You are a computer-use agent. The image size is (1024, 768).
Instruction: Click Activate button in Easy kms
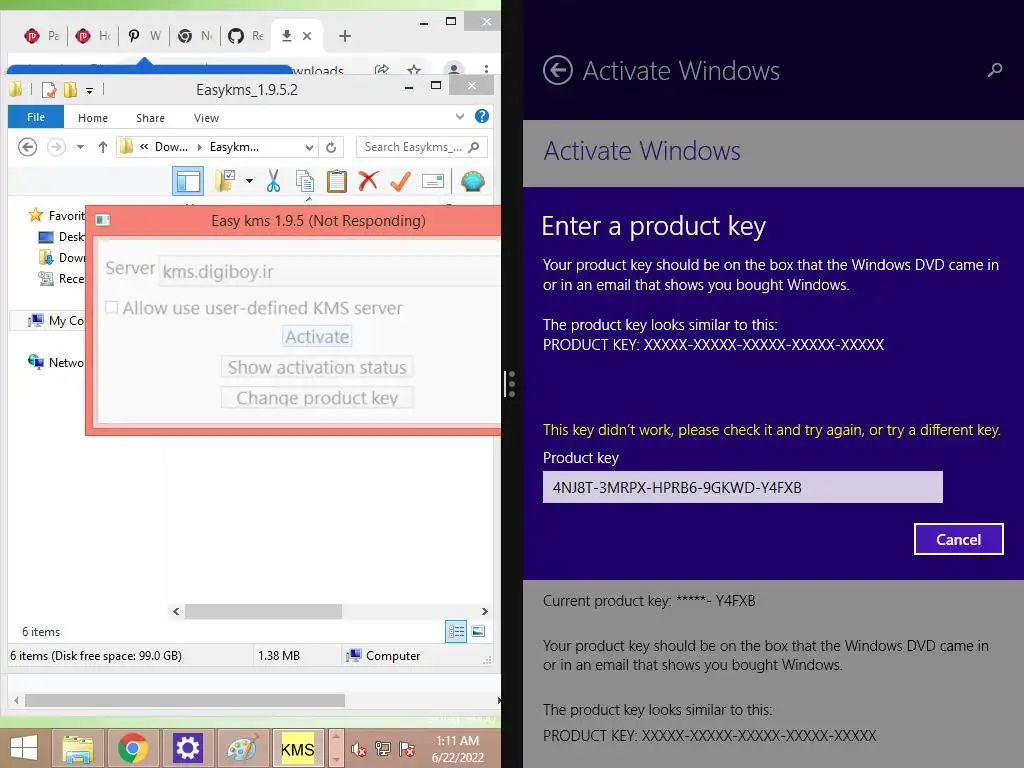pyautogui.click(x=317, y=336)
